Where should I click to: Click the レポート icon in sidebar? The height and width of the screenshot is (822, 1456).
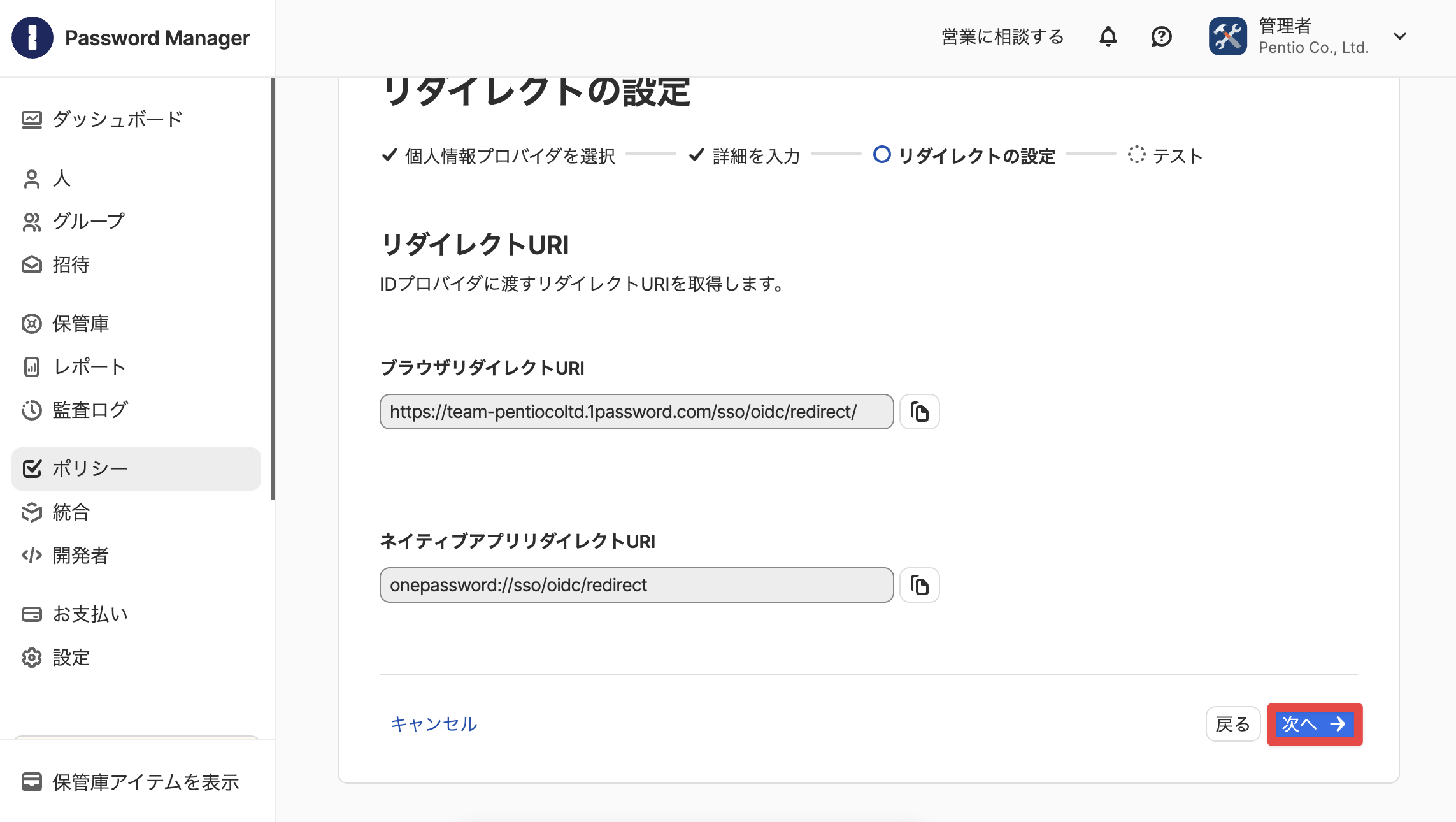tap(32, 367)
